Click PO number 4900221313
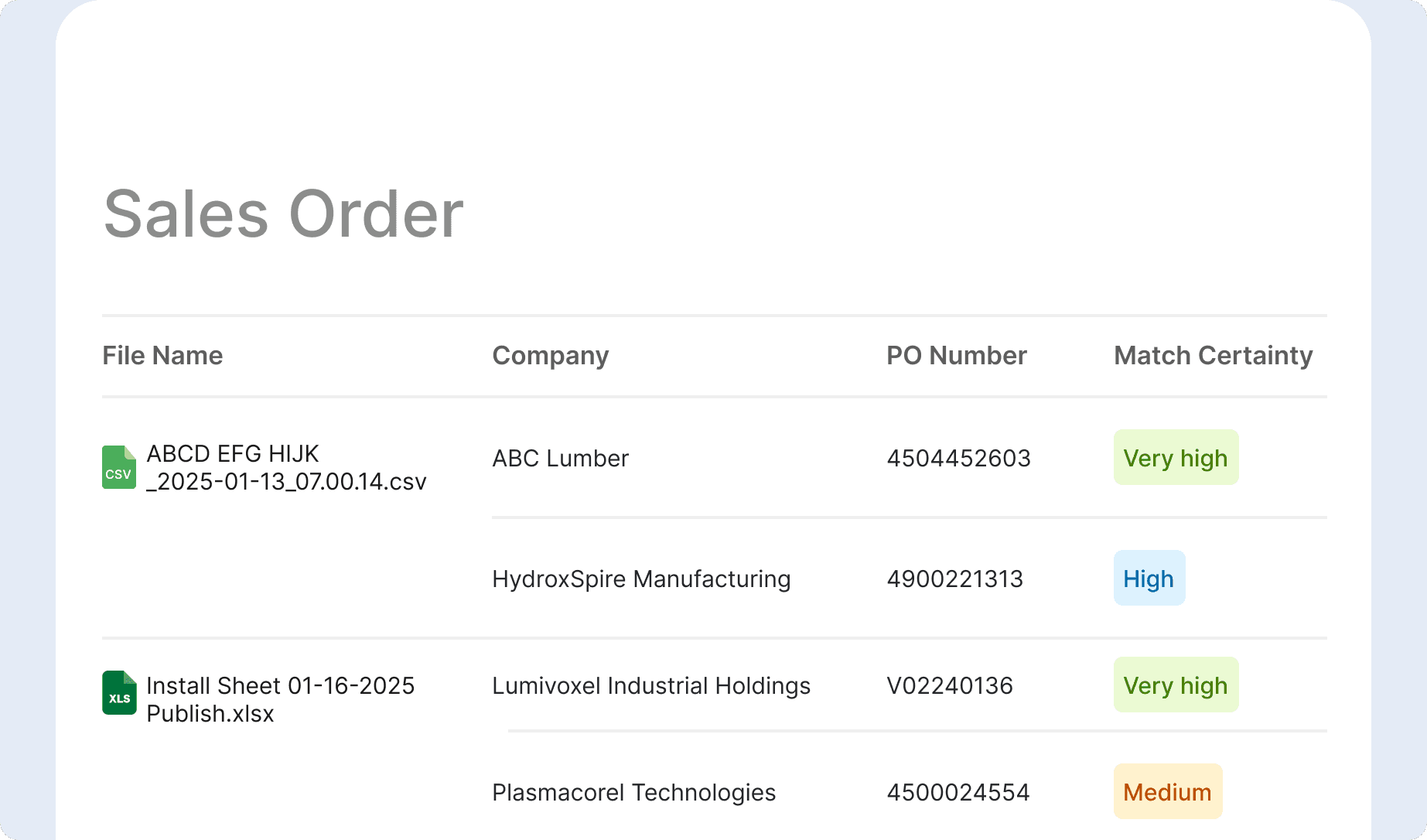1427x840 pixels. click(x=954, y=579)
